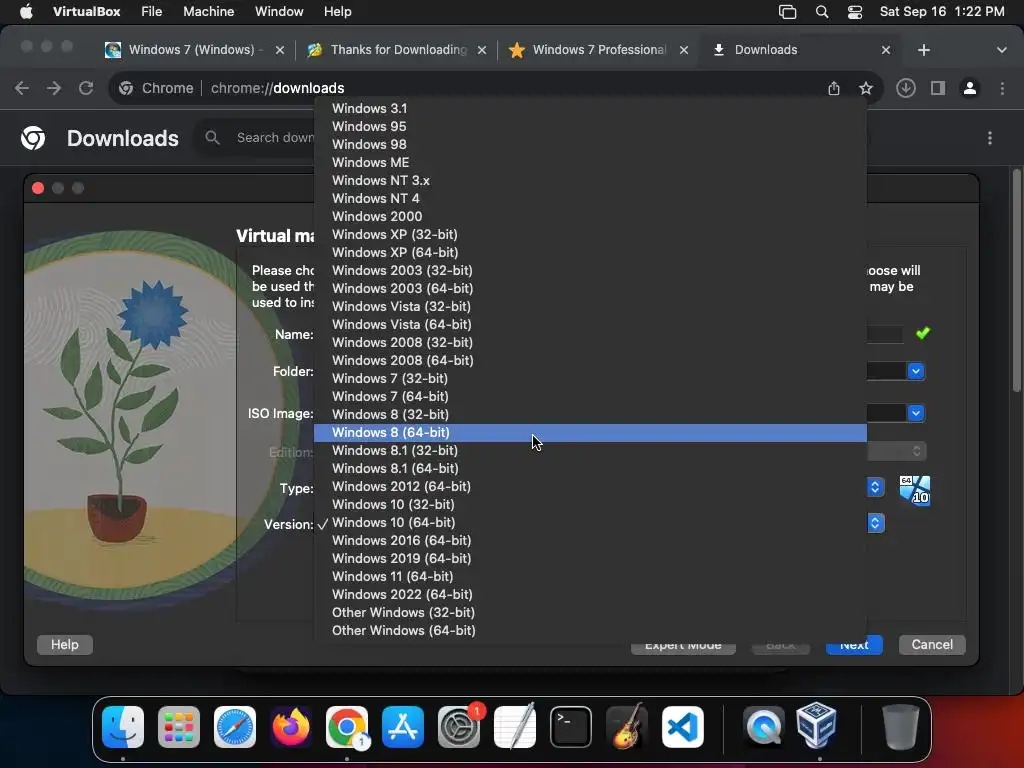The image size is (1024, 768).
Task: Switch to Windows 7 Professional tab
Action: click(599, 50)
